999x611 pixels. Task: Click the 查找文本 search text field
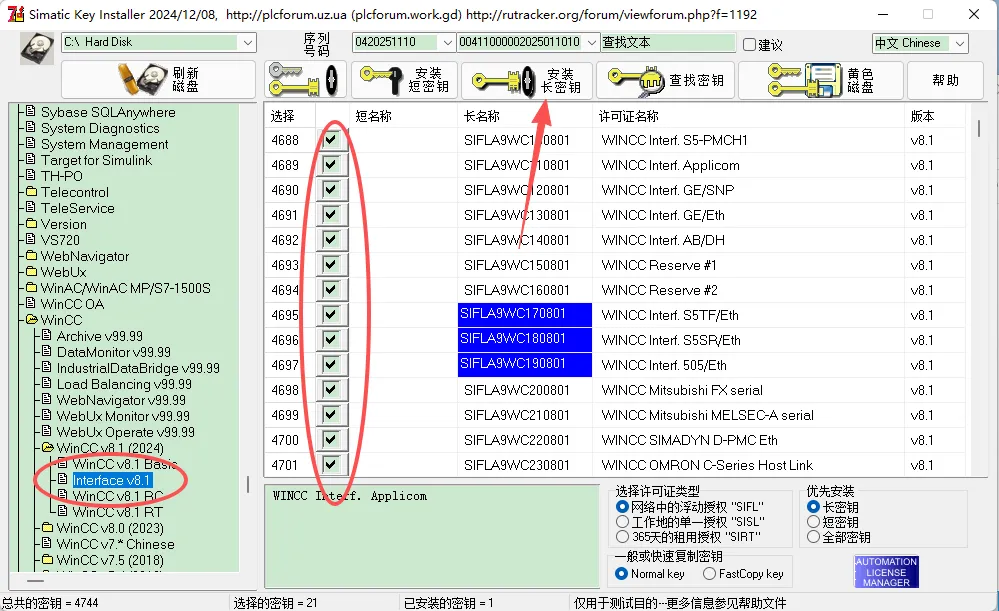(x=668, y=43)
